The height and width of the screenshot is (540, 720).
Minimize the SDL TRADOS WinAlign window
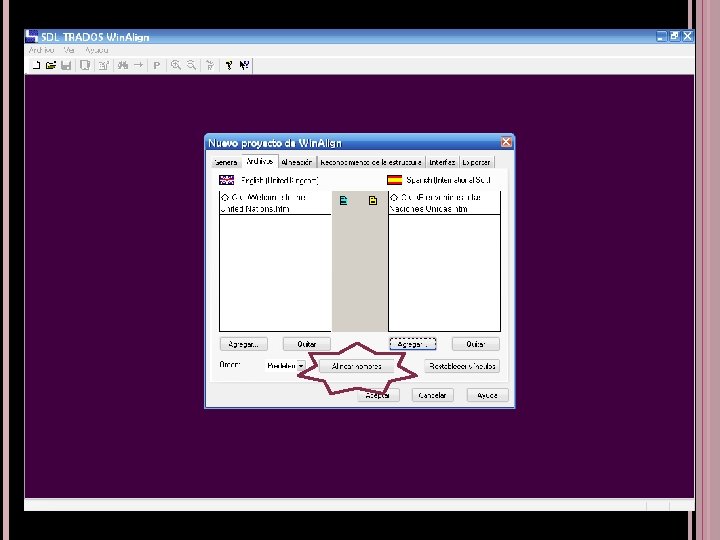point(661,36)
